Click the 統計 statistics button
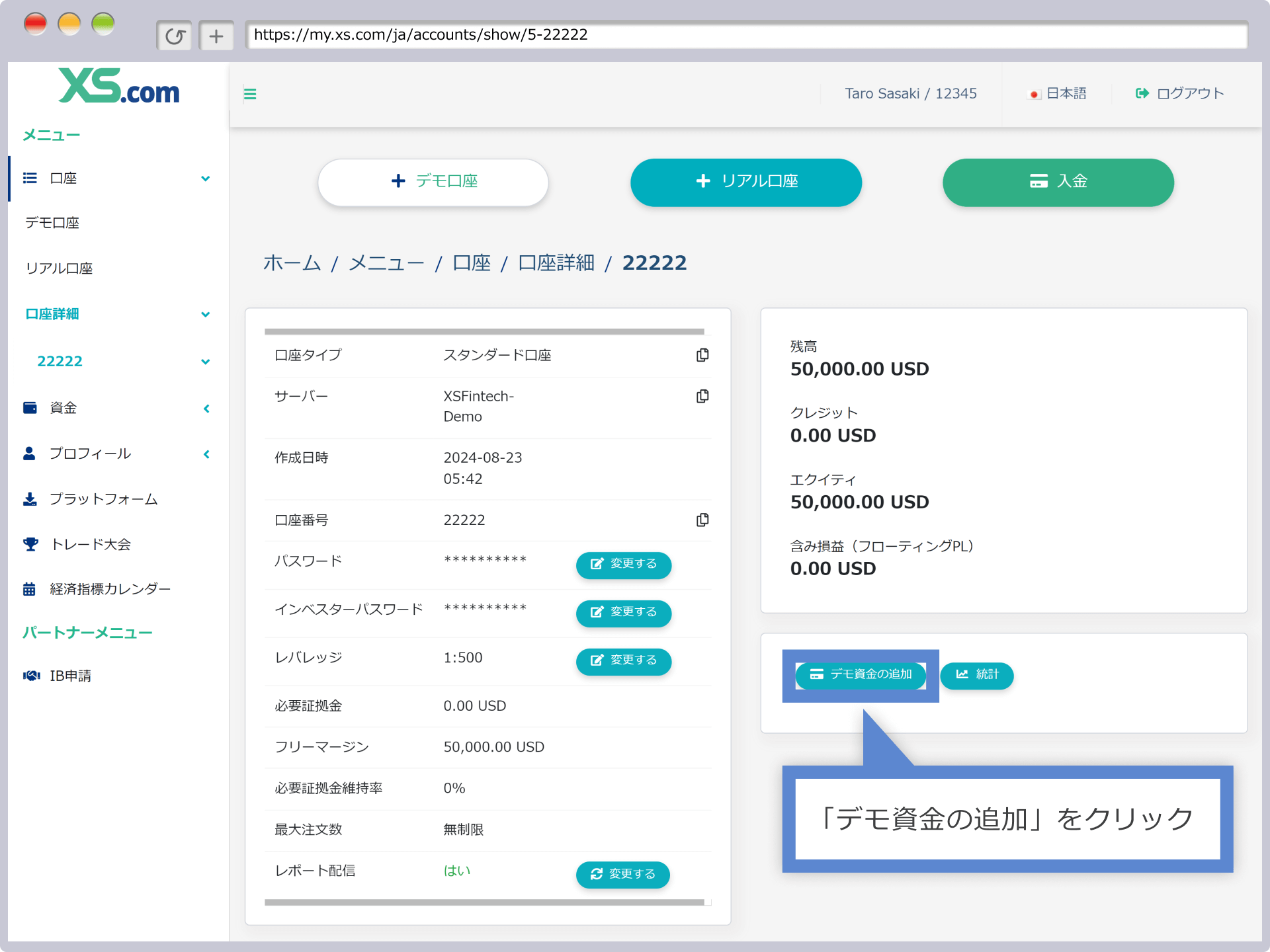 coord(977,675)
